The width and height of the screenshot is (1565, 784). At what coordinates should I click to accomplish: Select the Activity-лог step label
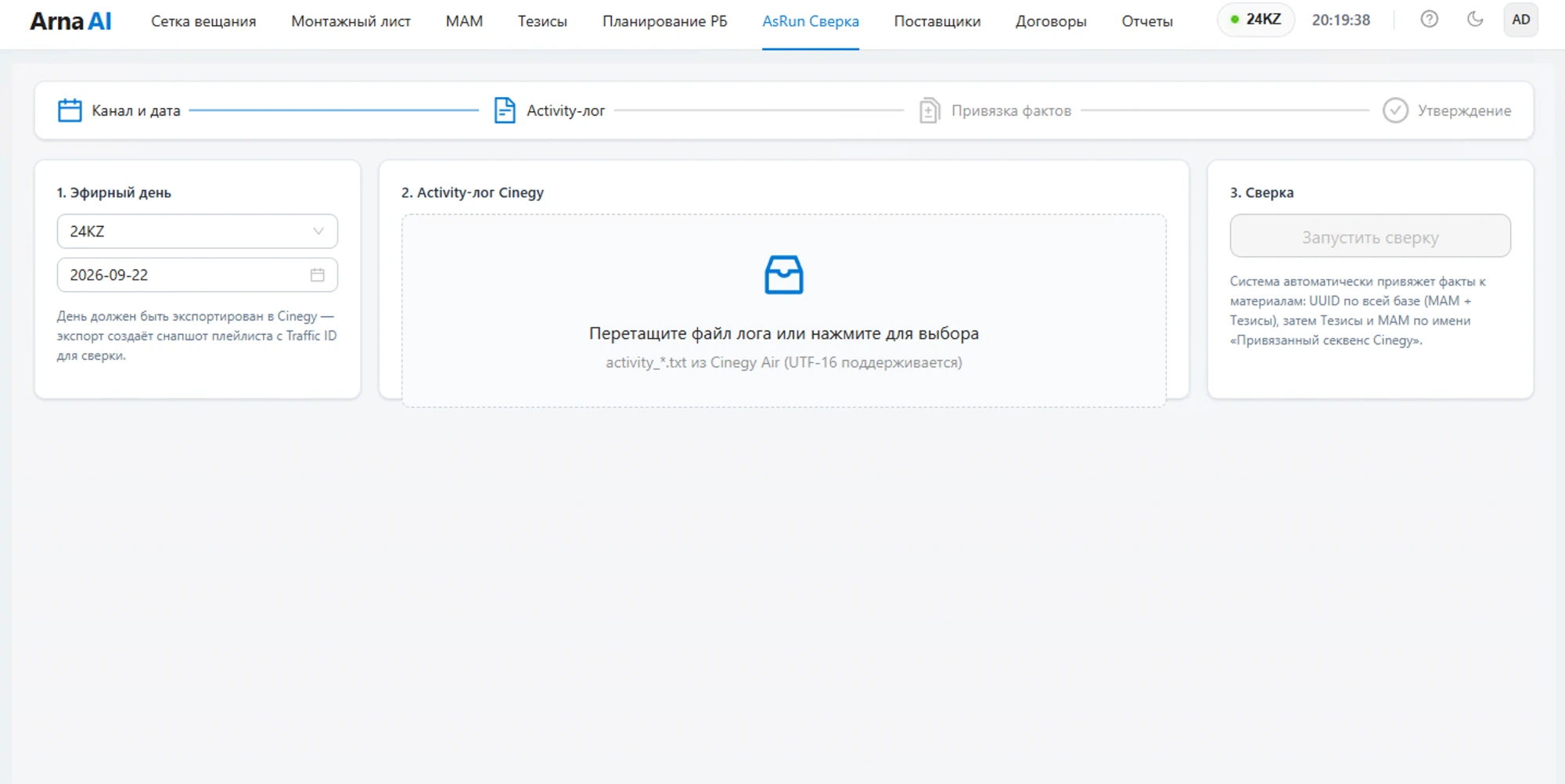[x=566, y=110]
